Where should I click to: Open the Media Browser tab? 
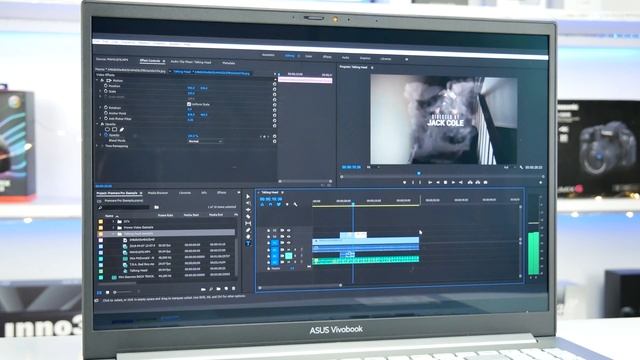point(158,193)
